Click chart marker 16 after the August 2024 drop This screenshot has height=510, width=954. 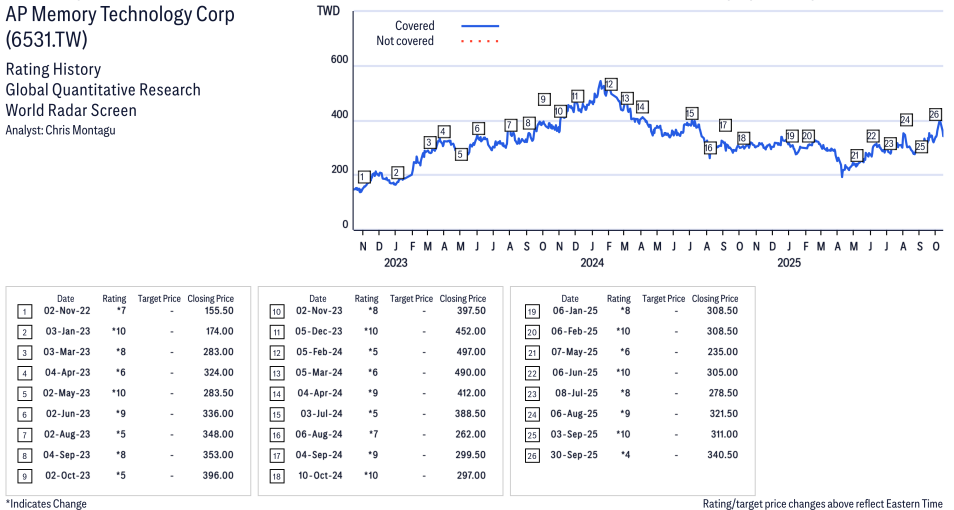(x=709, y=148)
